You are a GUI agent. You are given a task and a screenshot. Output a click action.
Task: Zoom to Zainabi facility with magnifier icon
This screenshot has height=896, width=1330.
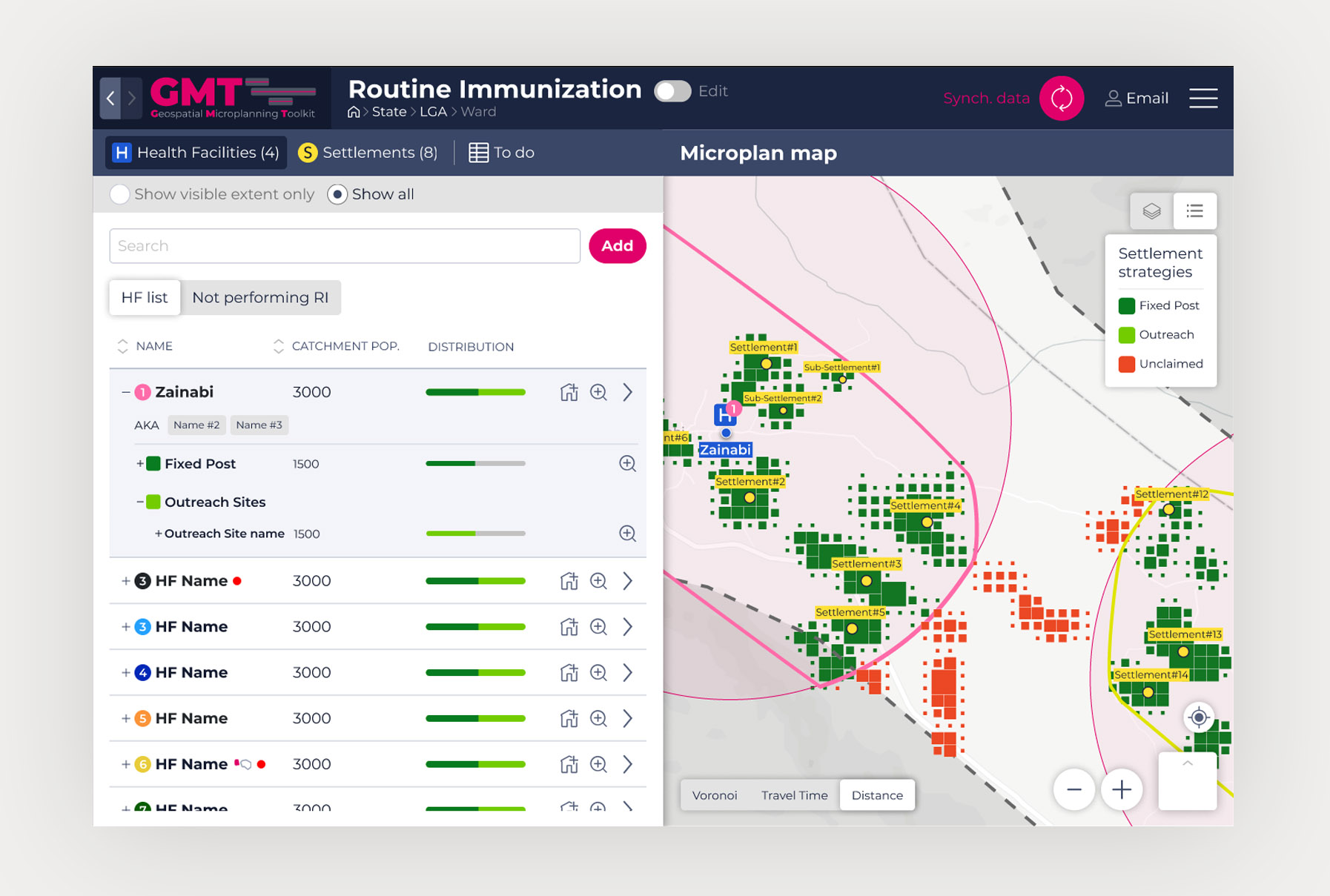[x=598, y=392]
